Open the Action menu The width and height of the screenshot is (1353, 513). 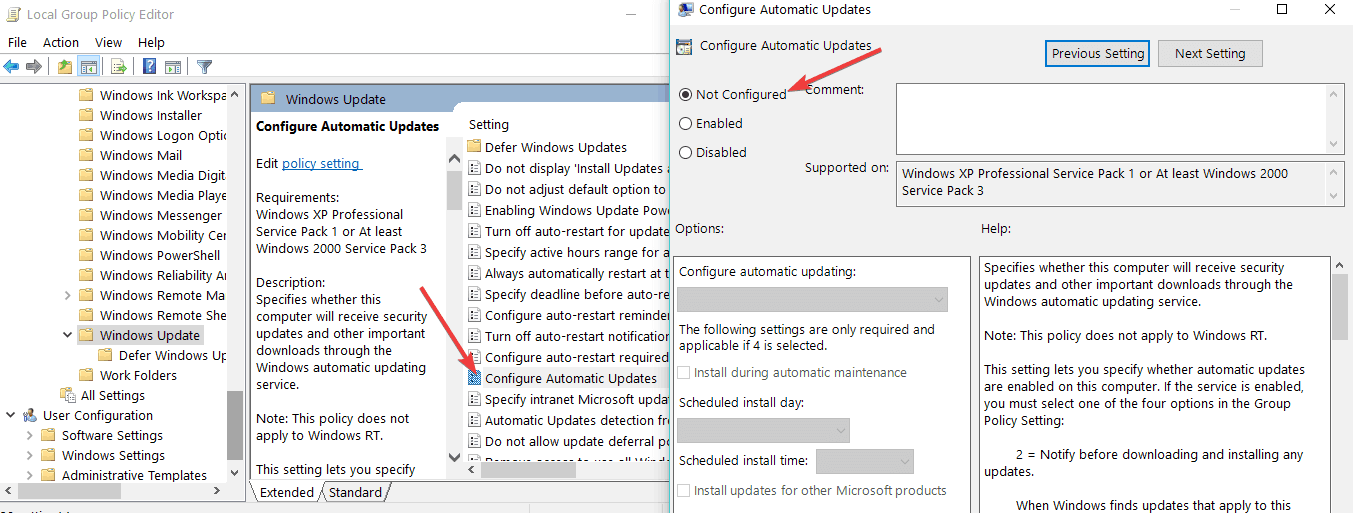click(61, 42)
